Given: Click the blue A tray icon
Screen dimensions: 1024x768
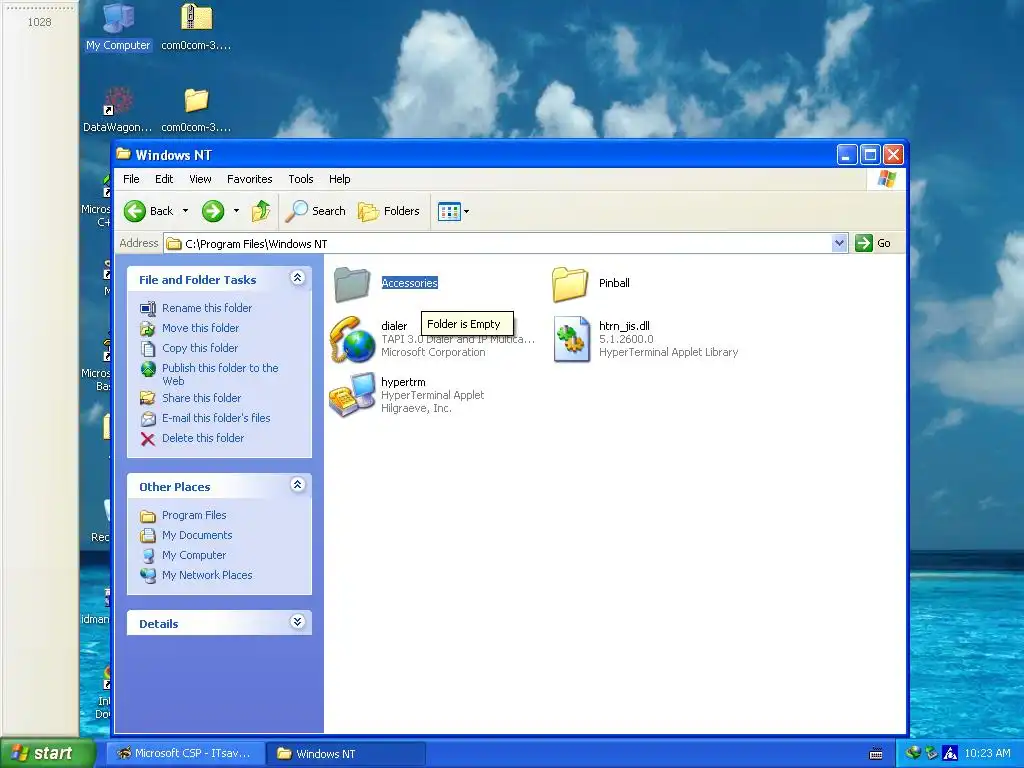Looking at the screenshot, I should [x=950, y=754].
